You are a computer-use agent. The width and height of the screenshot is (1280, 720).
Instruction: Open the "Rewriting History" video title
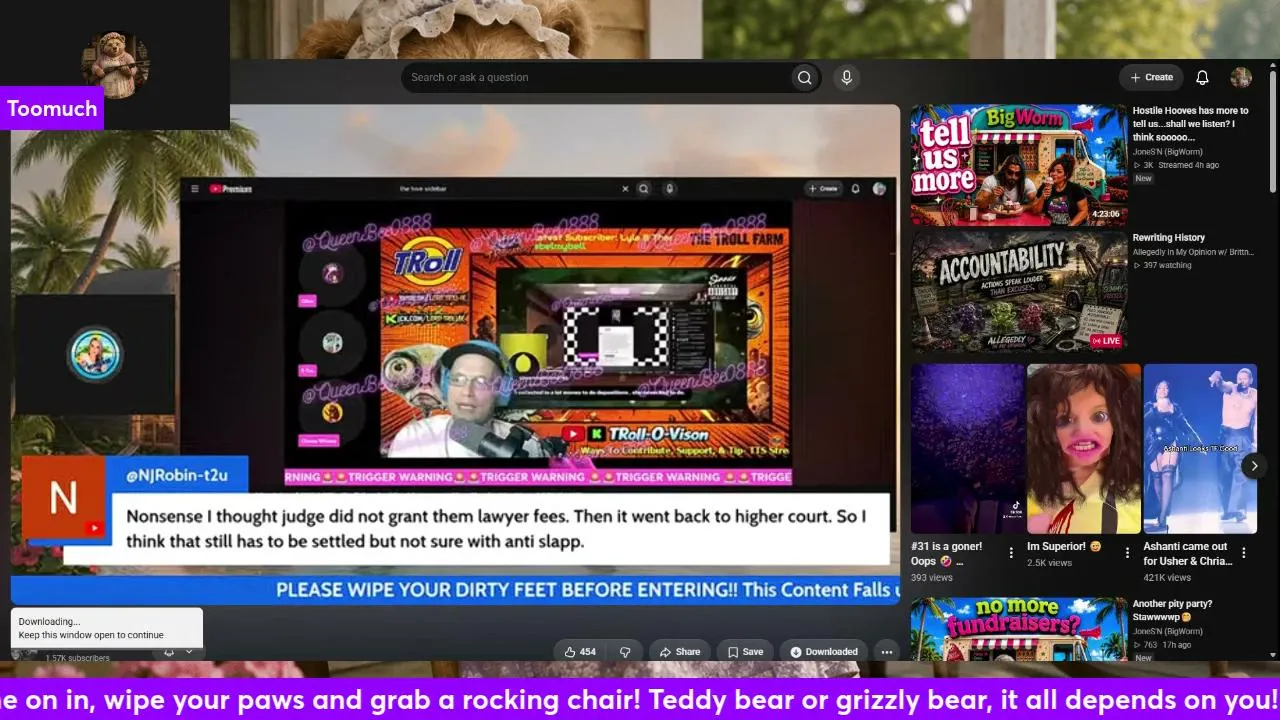(1169, 238)
